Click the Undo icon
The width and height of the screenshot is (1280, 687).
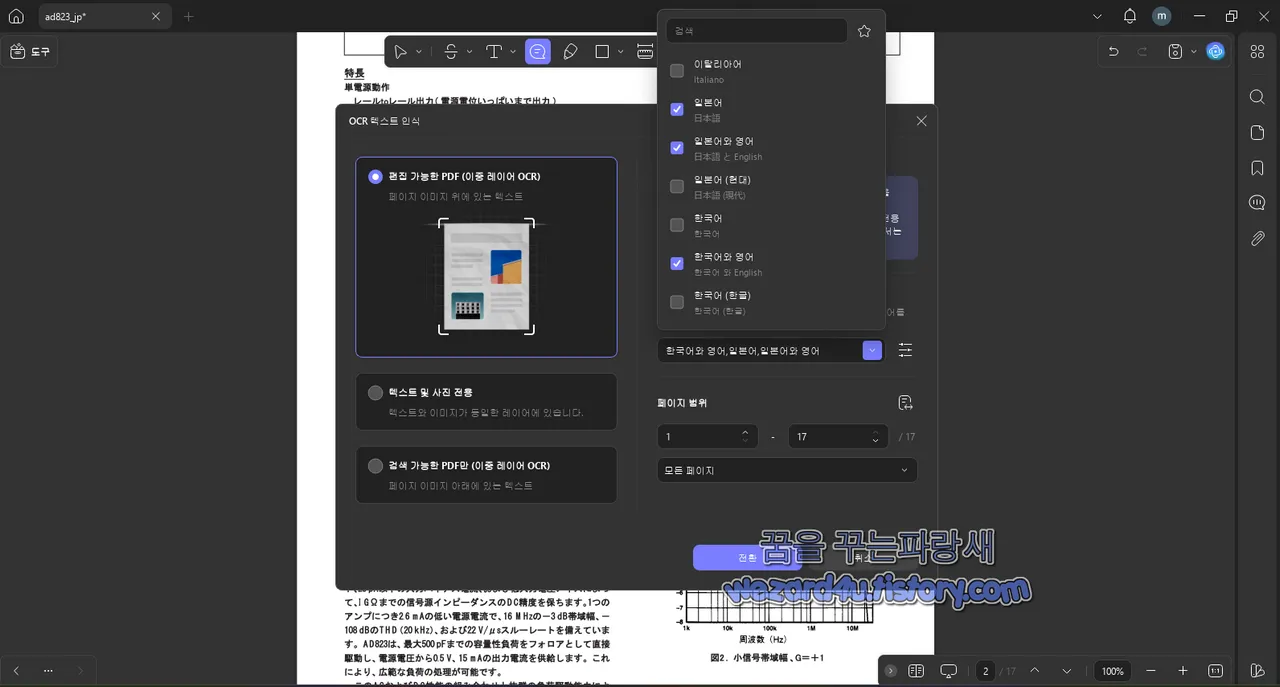[x=1113, y=50]
